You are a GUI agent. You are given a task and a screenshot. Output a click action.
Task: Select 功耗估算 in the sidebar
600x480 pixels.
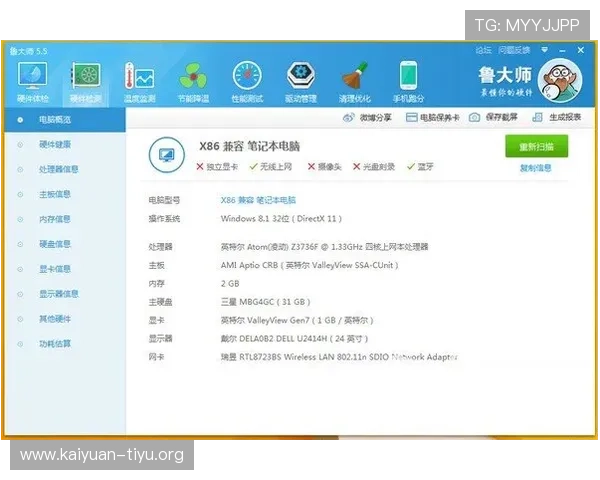(65, 344)
